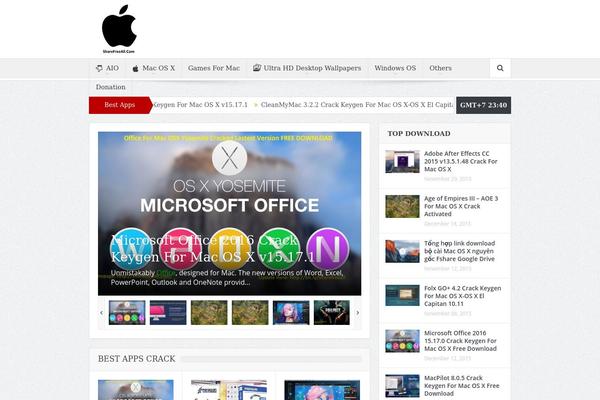600x400 pixels.
Task: Open the search magnifier icon
Action: (500, 68)
